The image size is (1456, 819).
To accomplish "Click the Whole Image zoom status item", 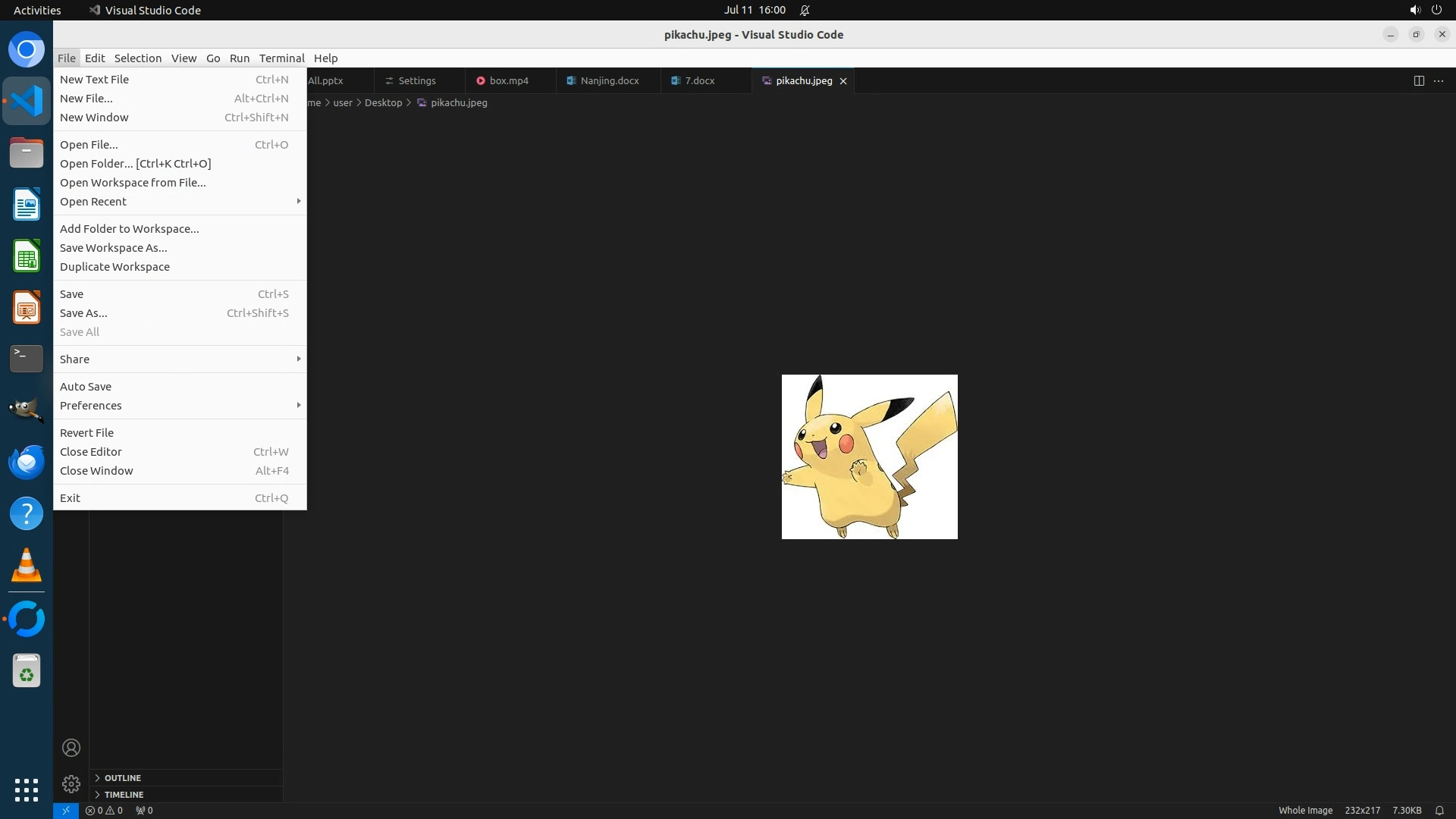I will 1305,810.
